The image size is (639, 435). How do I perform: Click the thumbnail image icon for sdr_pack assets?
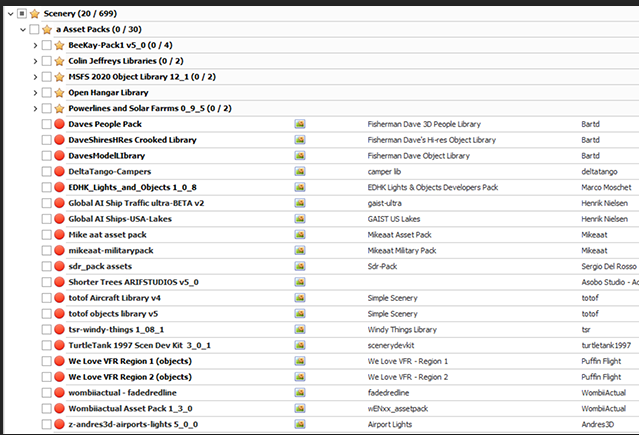tap(300, 266)
